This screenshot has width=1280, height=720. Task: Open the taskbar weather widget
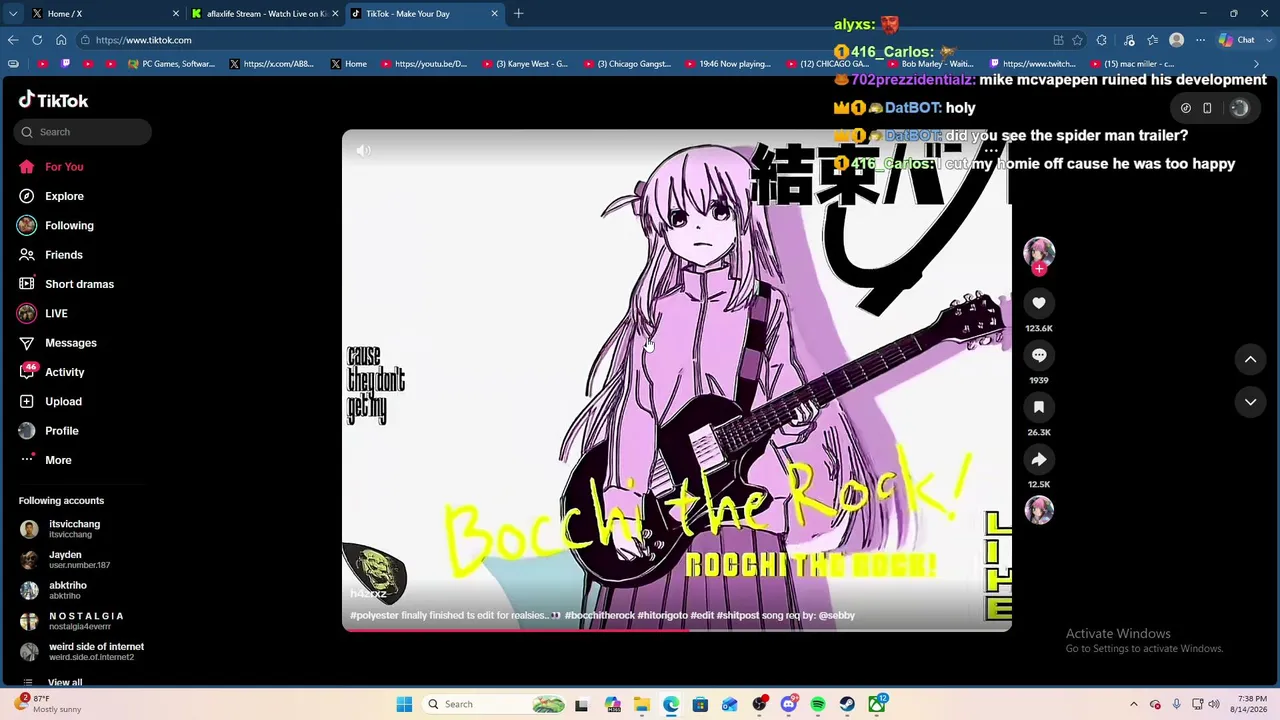(x=48, y=704)
